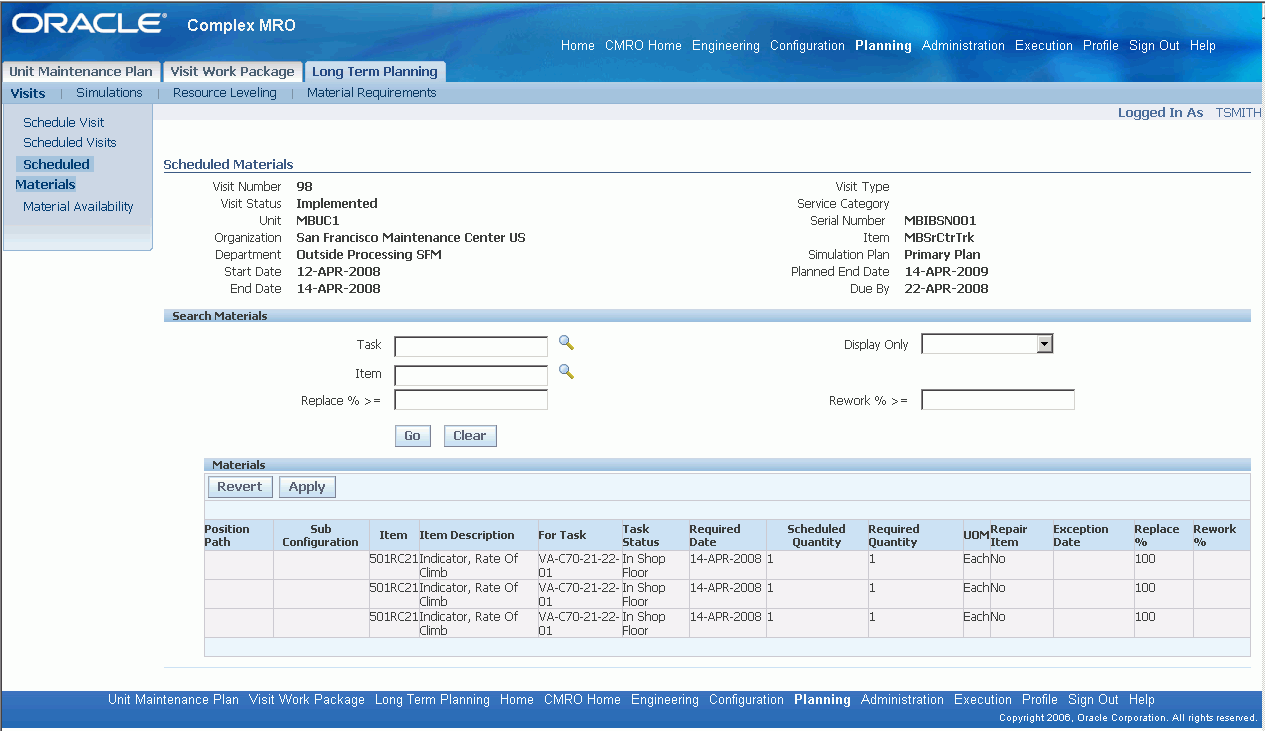Open Engineering in top navigation
The width and height of the screenshot is (1265, 731).
coord(726,45)
